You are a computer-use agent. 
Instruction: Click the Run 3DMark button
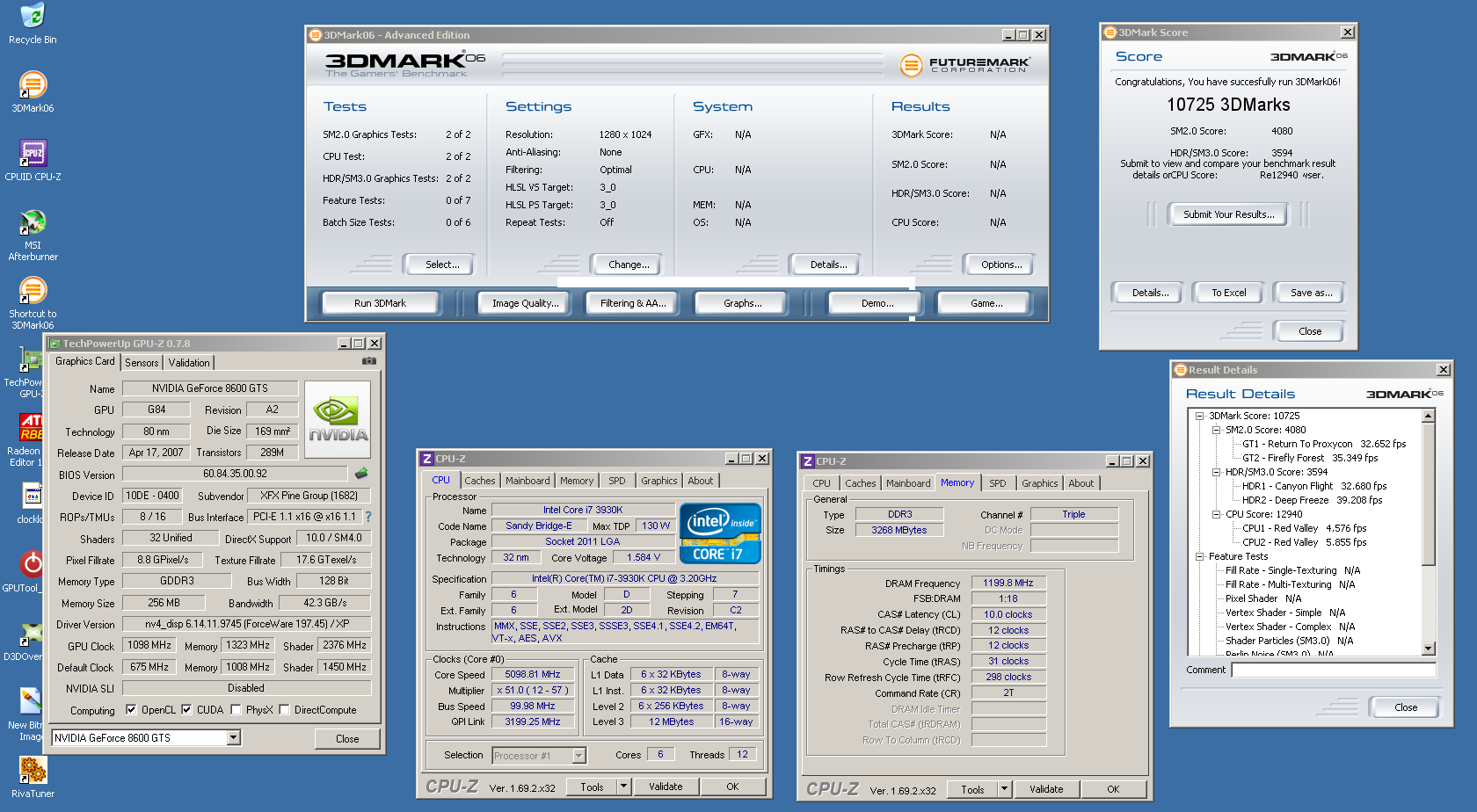point(380,303)
